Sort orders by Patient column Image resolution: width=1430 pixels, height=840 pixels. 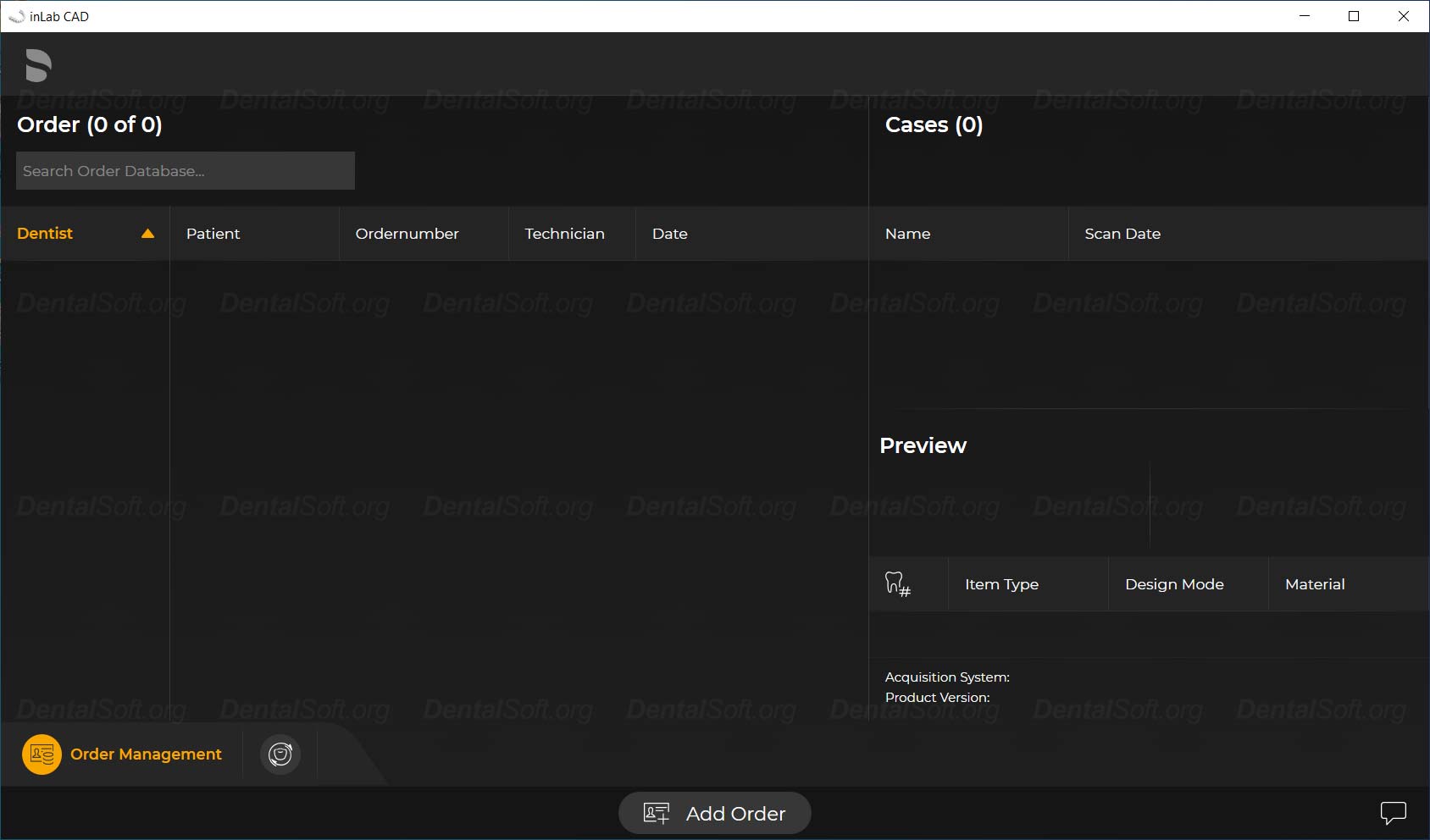coord(213,234)
